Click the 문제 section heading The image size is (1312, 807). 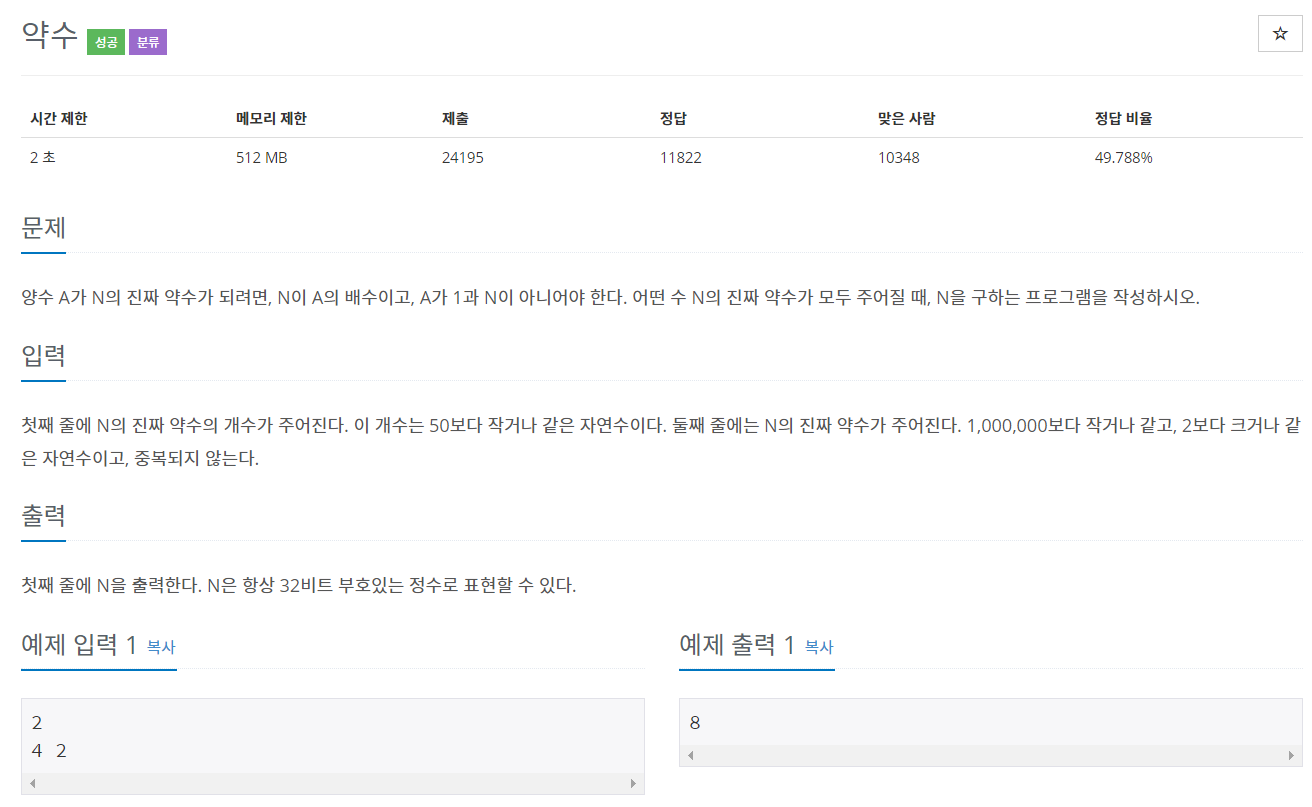[43, 227]
